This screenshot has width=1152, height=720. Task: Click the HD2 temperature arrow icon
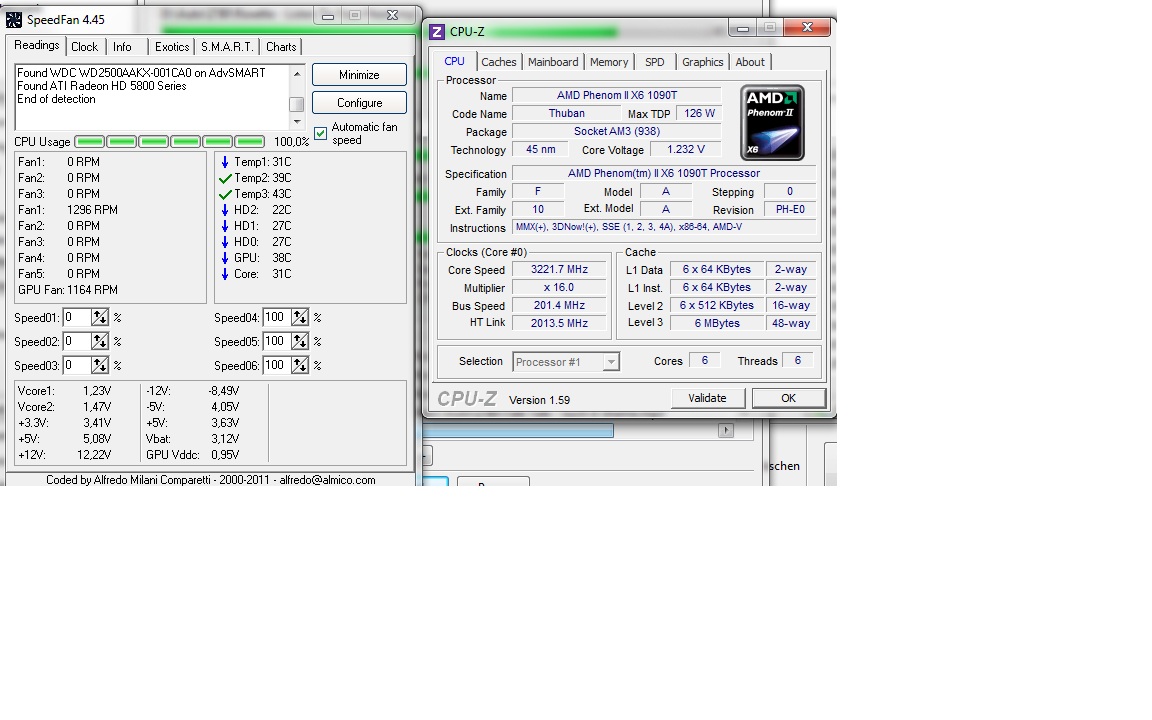click(225, 210)
